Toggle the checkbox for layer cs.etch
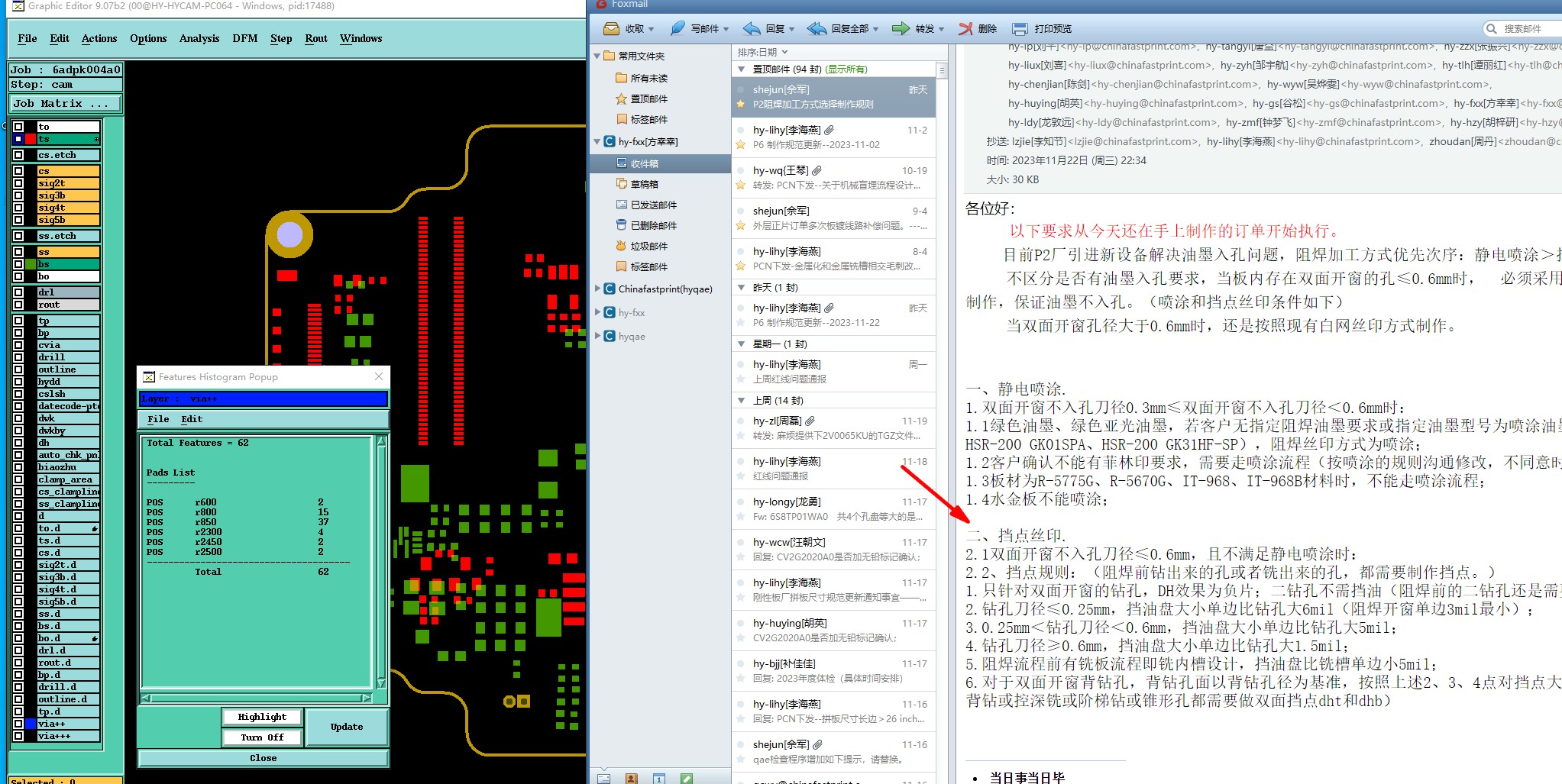 [x=18, y=155]
